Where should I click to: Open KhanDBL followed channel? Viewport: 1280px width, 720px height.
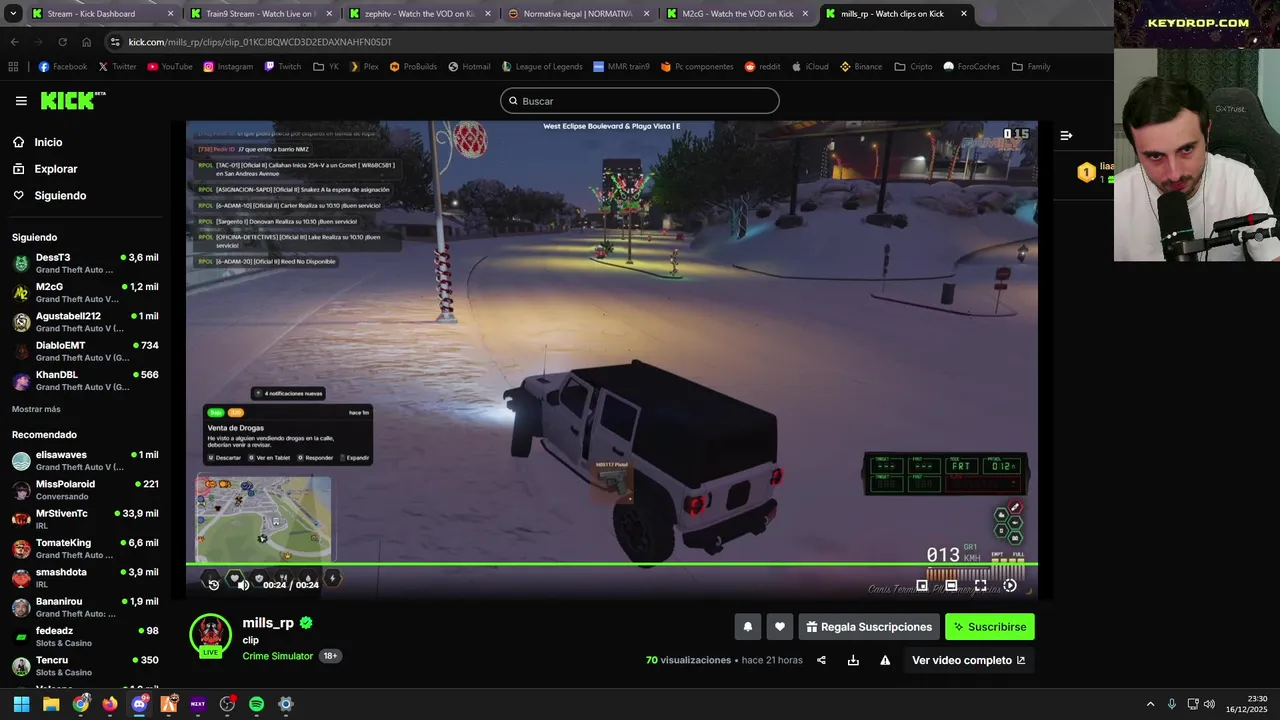(x=85, y=381)
